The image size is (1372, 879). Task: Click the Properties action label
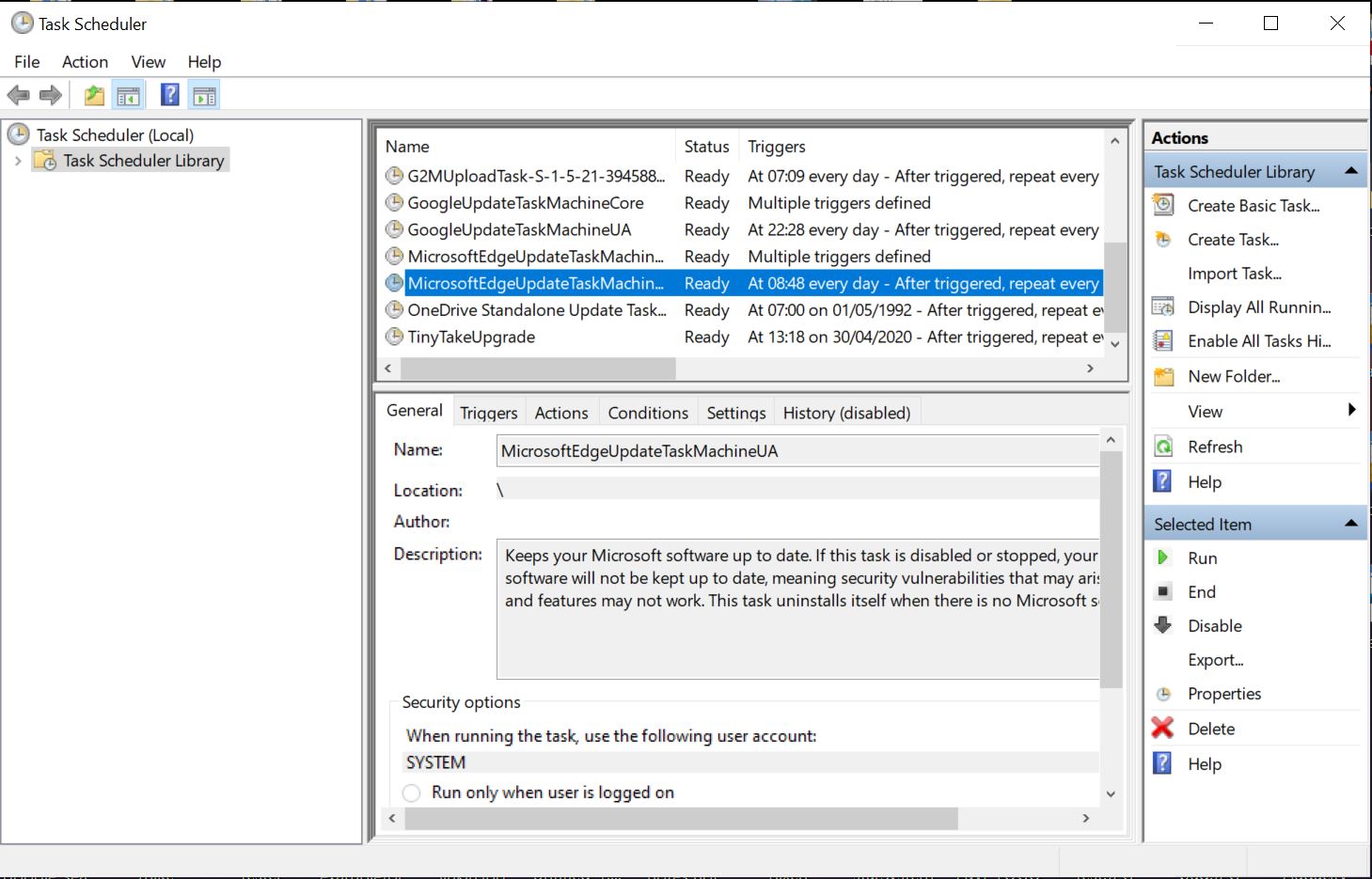1224,694
